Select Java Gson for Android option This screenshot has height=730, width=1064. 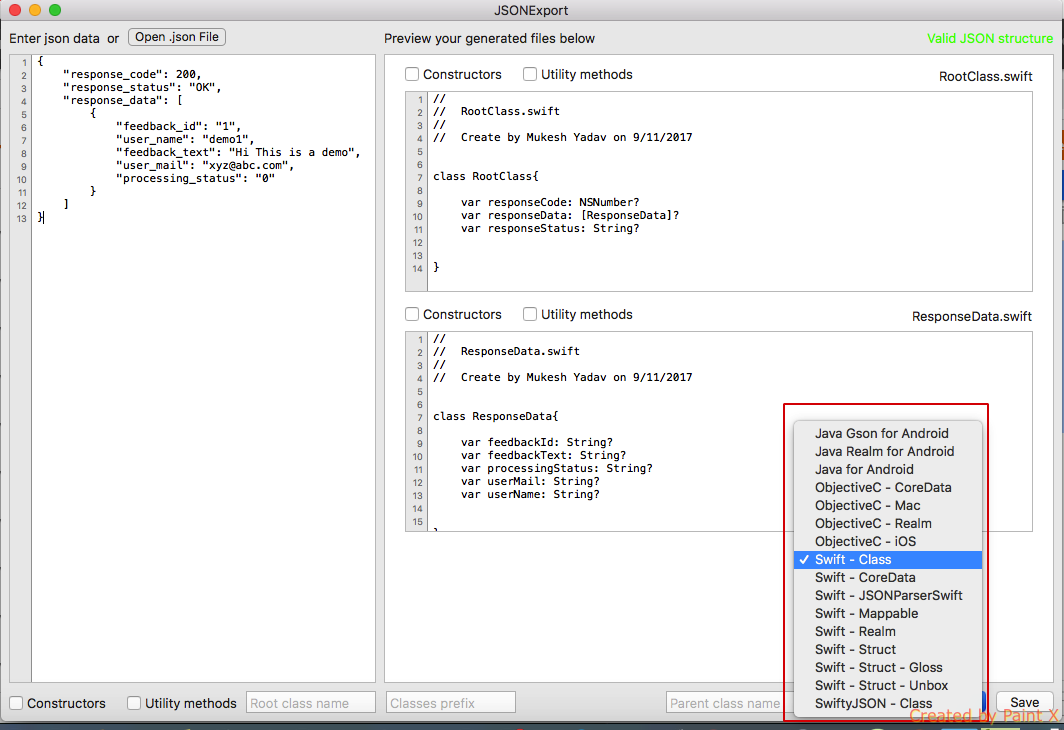click(x=881, y=434)
